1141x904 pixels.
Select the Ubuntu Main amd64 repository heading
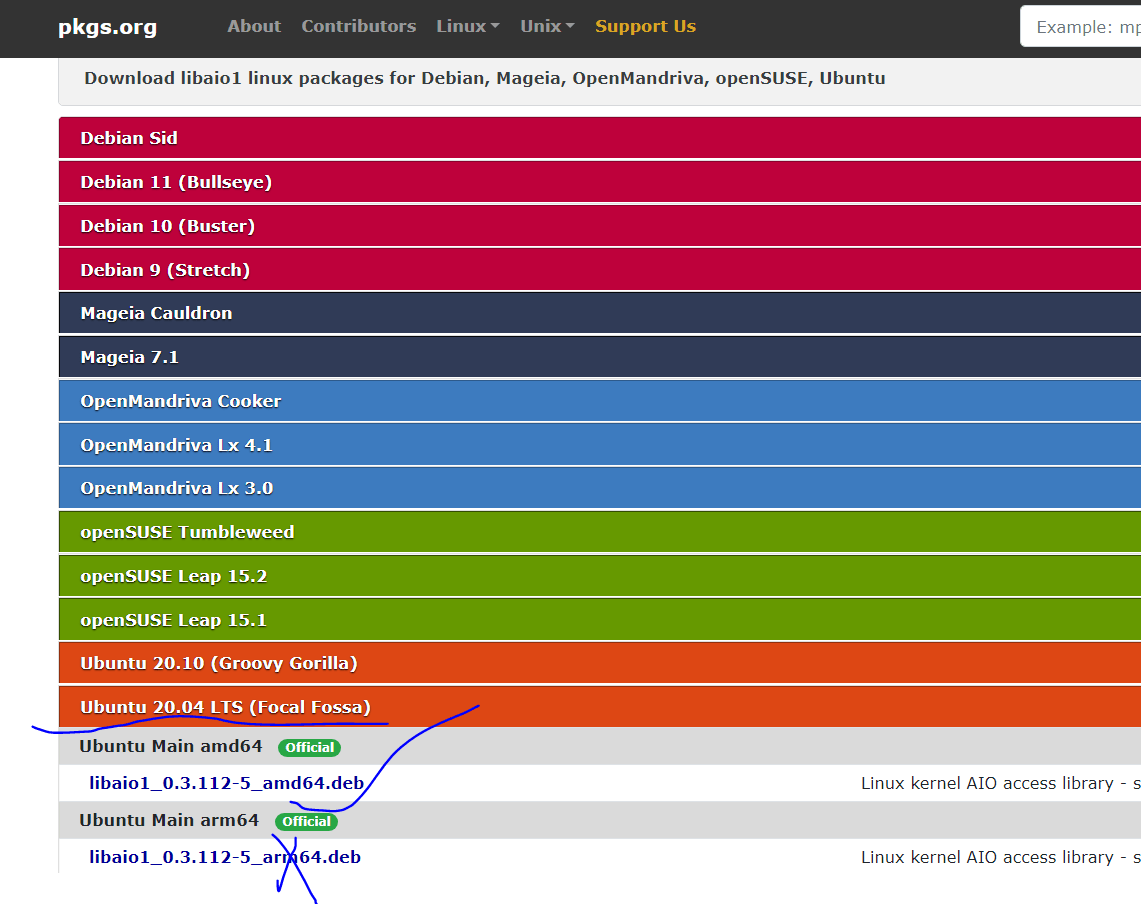(x=170, y=746)
